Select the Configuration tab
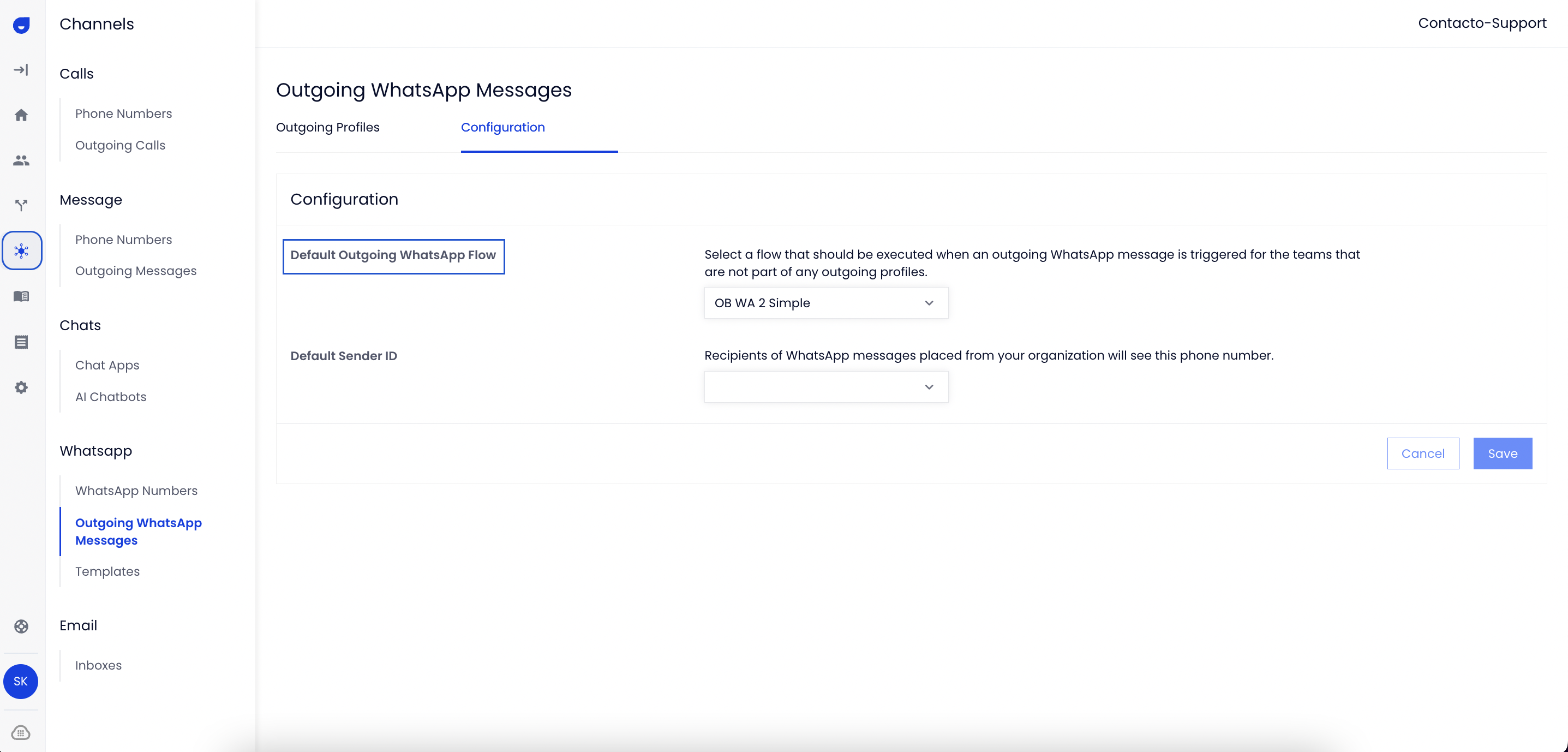 point(503,127)
